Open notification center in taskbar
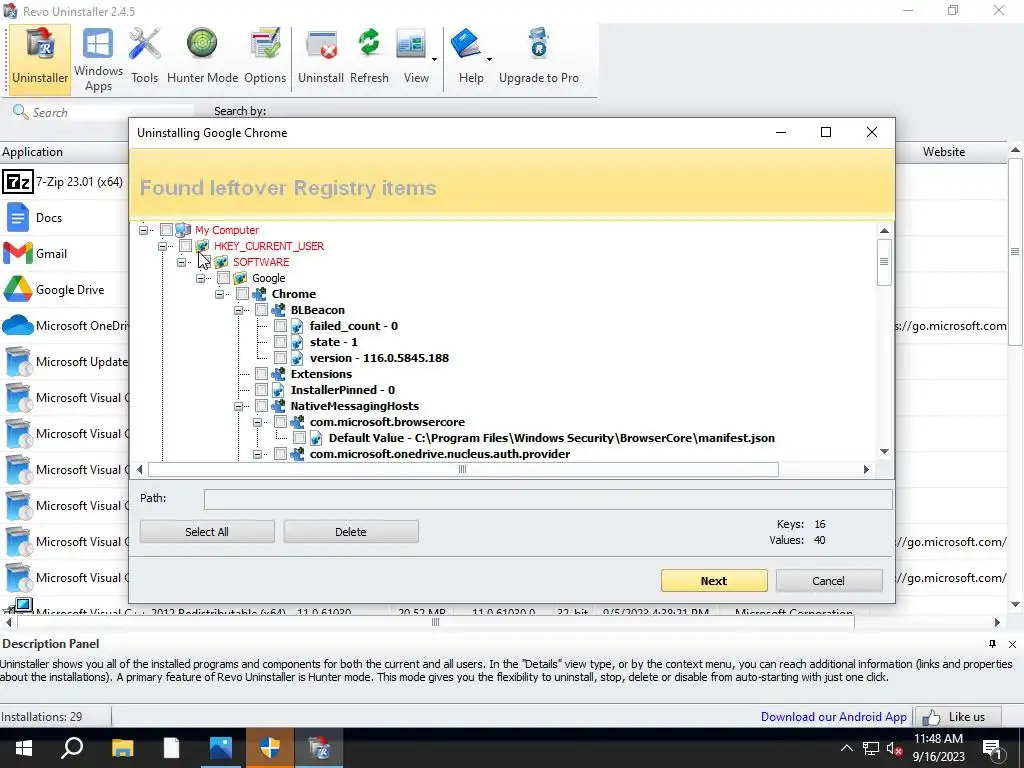Screen dimensions: 1024x768 point(992,748)
